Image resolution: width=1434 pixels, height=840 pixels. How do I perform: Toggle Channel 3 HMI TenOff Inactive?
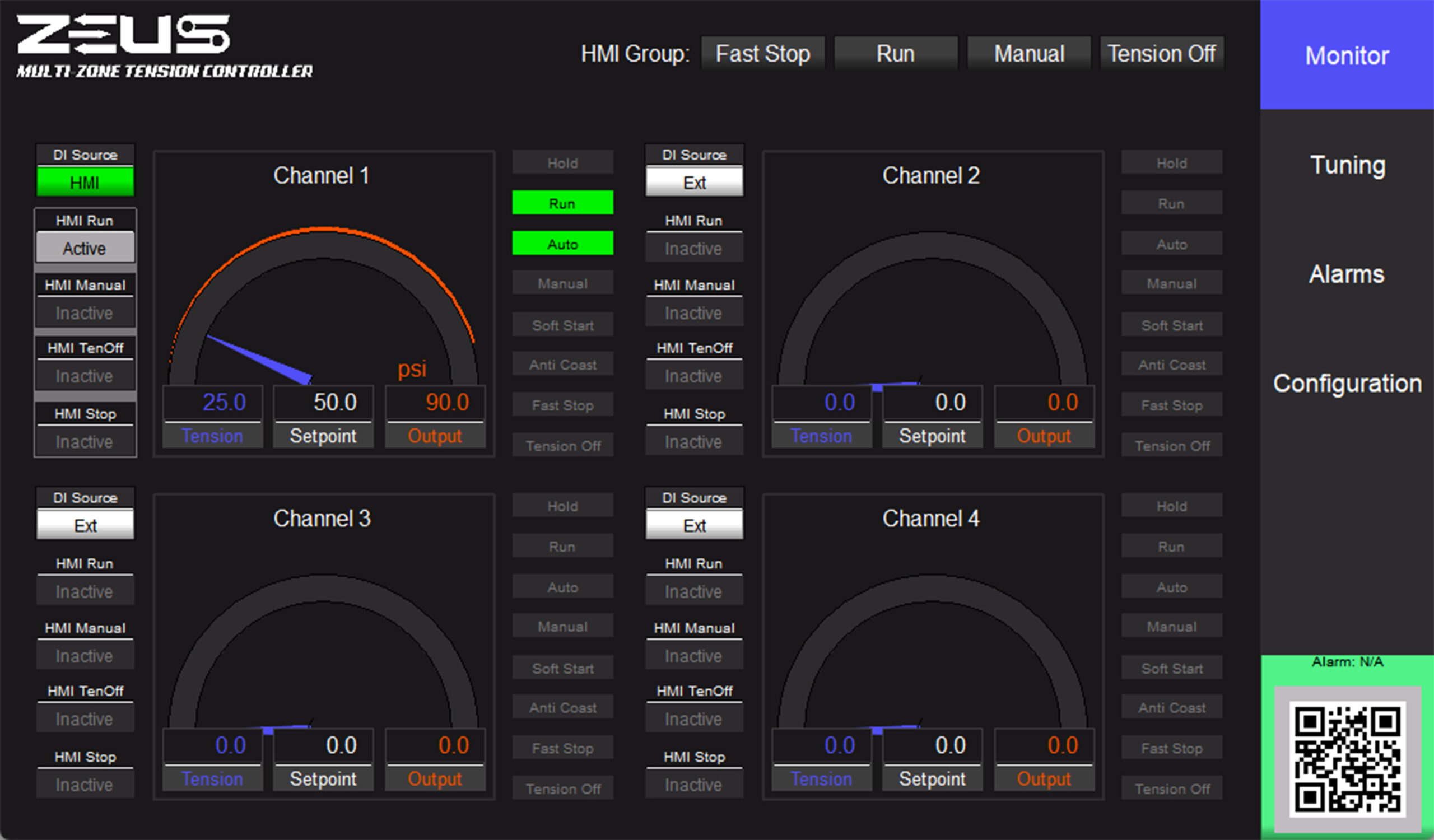(85, 718)
